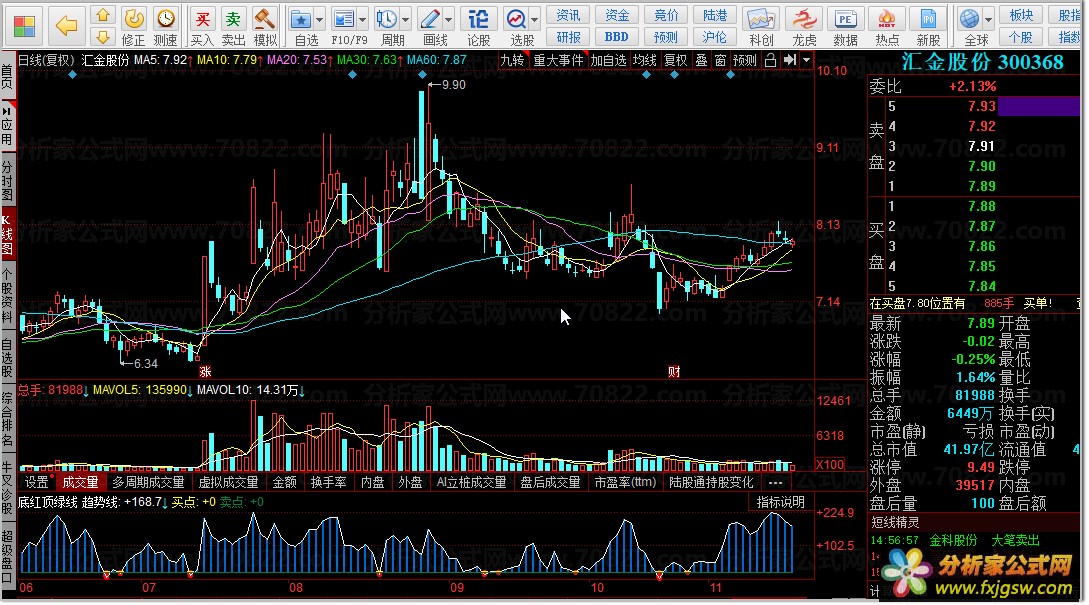
Task: Switch to 虚拟成交量 tab
Action: pos(228,482)
